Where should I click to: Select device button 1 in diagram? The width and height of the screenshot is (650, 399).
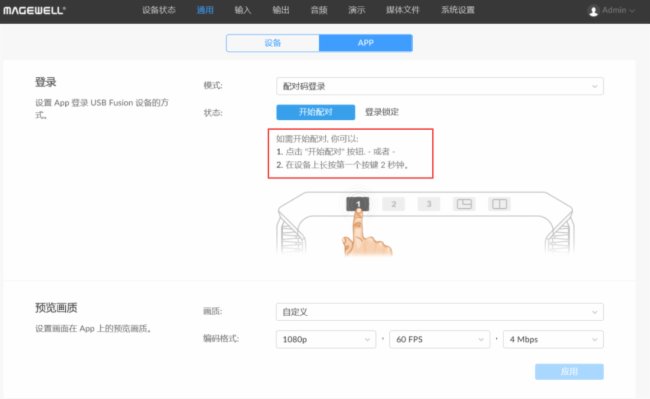point(358,204)
